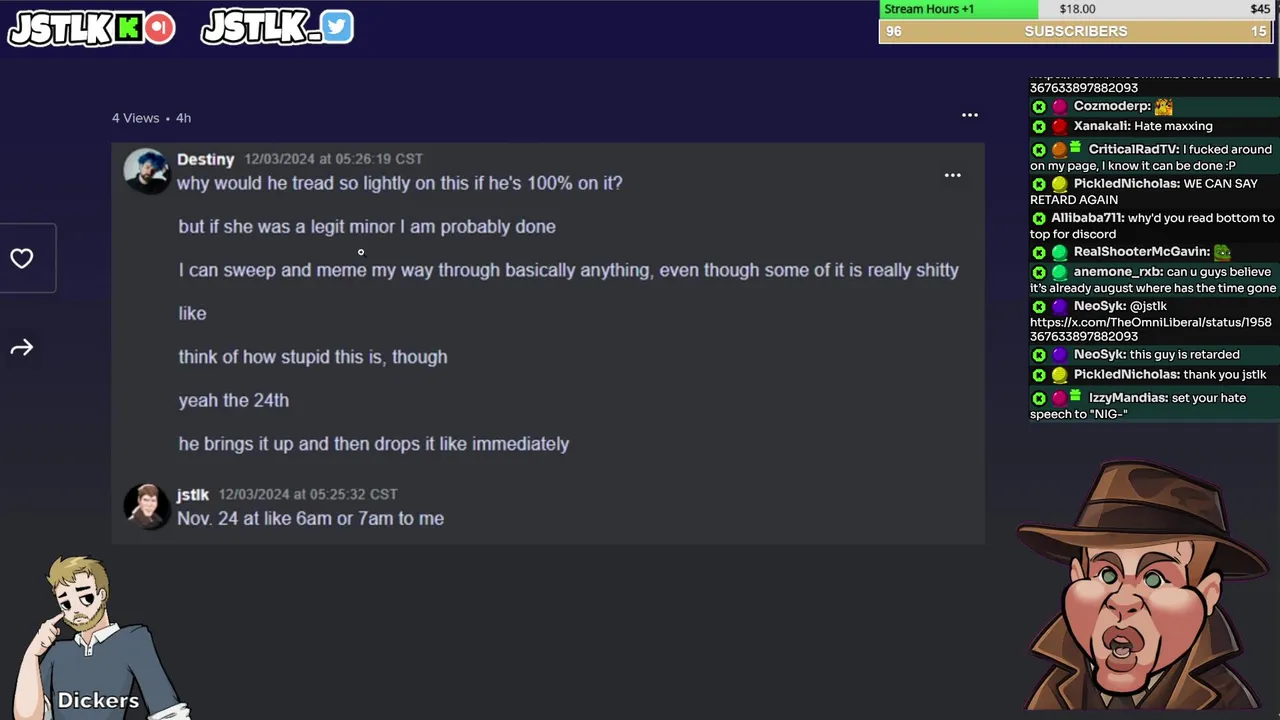Click Destiny's profile avatar
Image resolution: width=1280 pixels, height=720 pixels.
146,171
